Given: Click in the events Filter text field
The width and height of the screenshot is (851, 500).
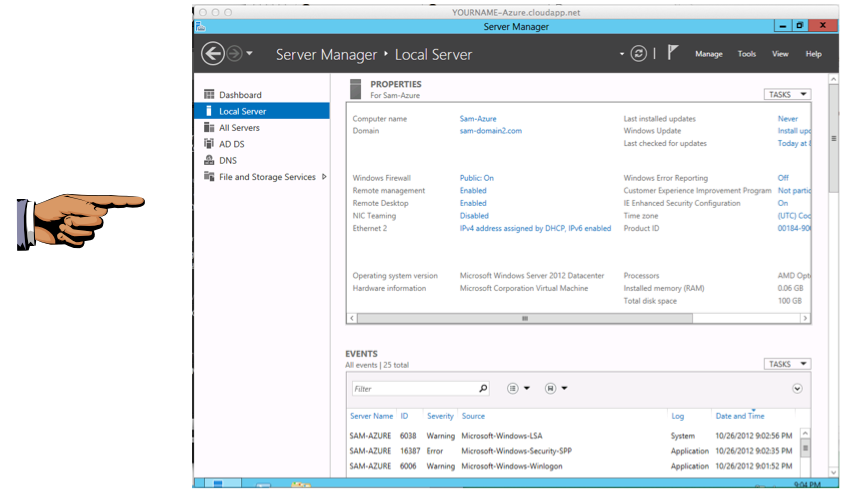Looking at the screenshot, I should [x=412, y=389].
